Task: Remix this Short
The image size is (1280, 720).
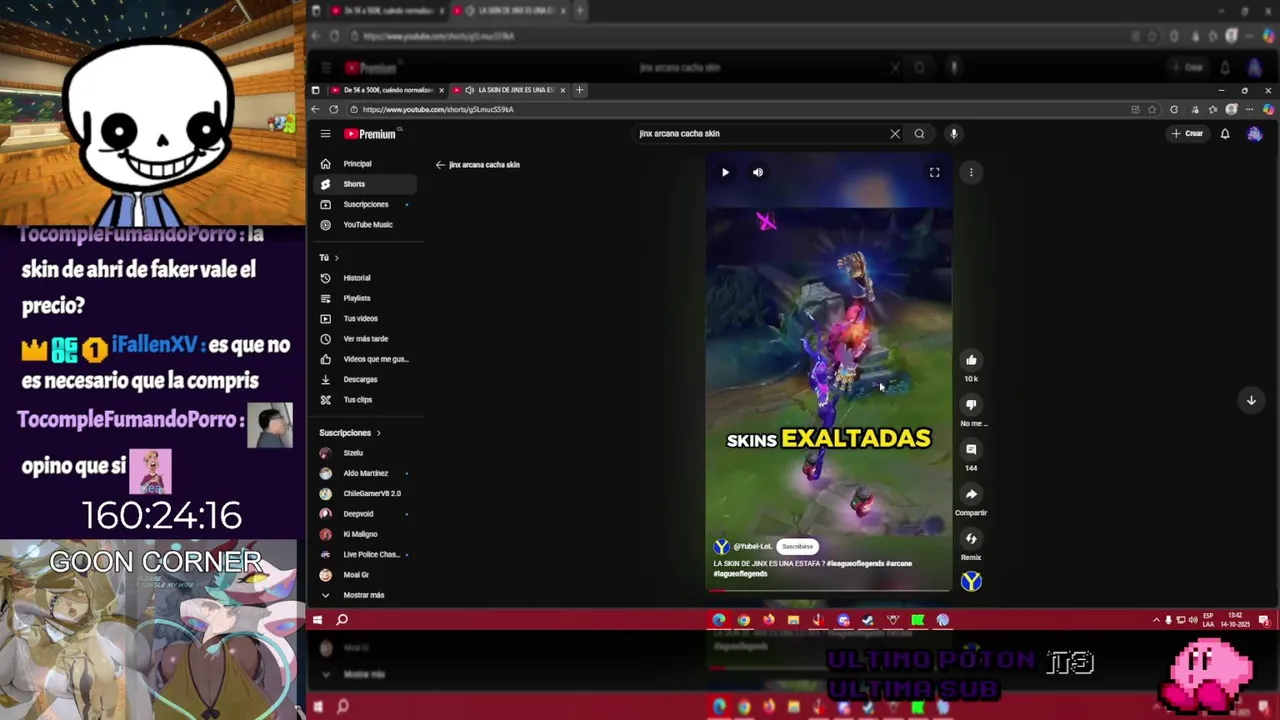Action: (971, 539)
